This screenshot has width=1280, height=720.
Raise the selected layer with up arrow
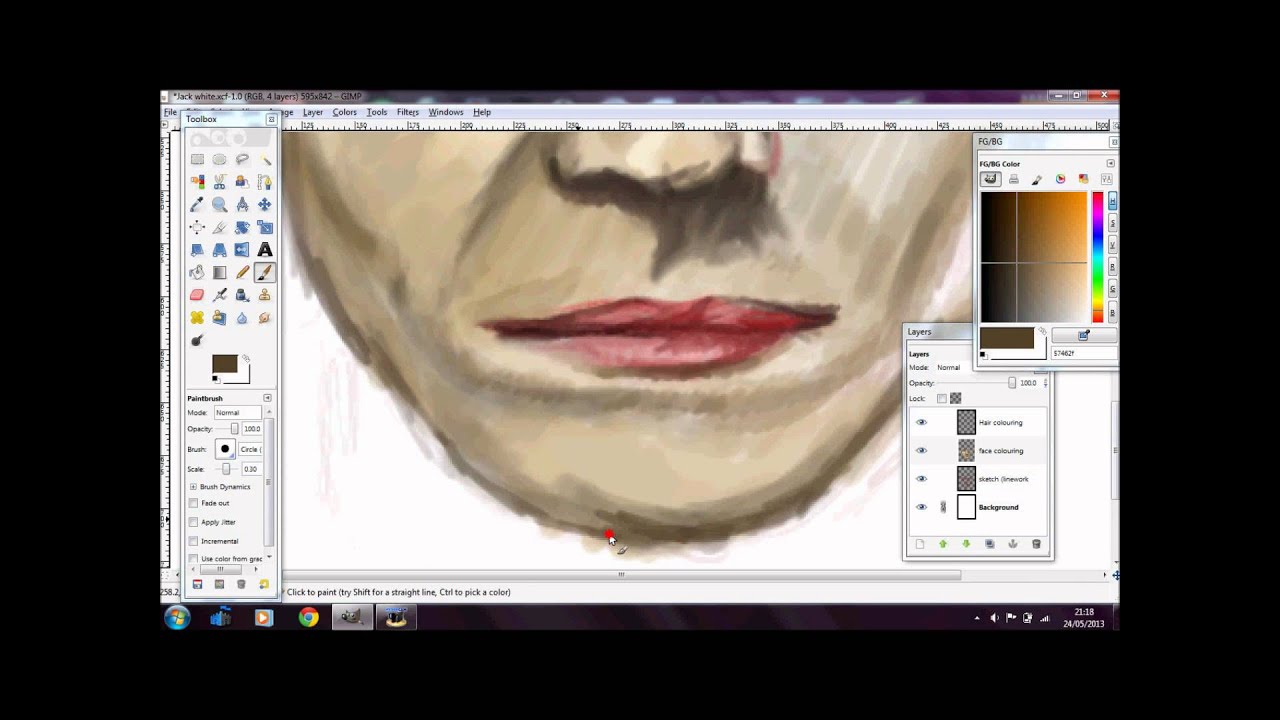coord(943,544)
